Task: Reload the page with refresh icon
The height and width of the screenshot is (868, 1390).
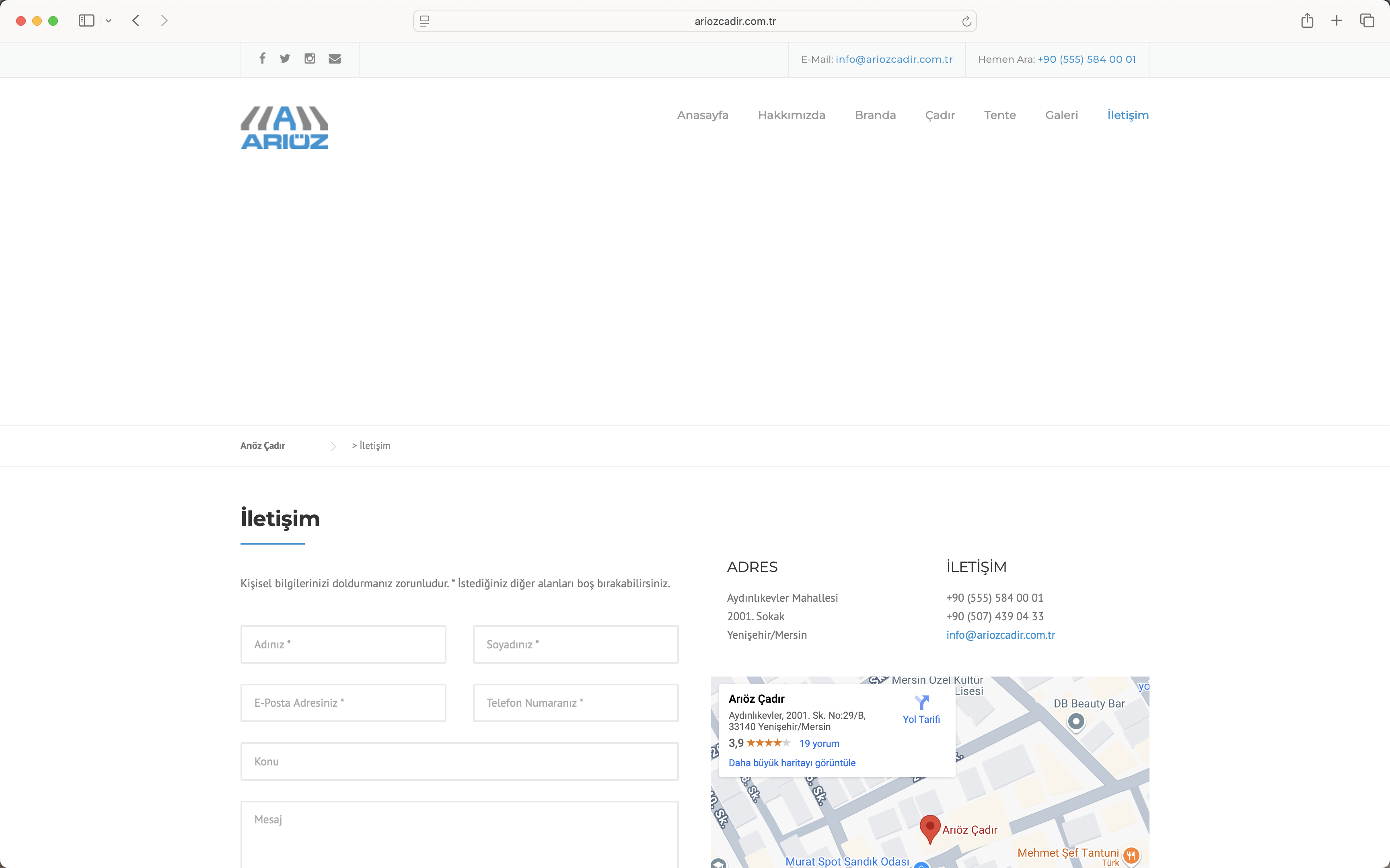Action: 966,21
